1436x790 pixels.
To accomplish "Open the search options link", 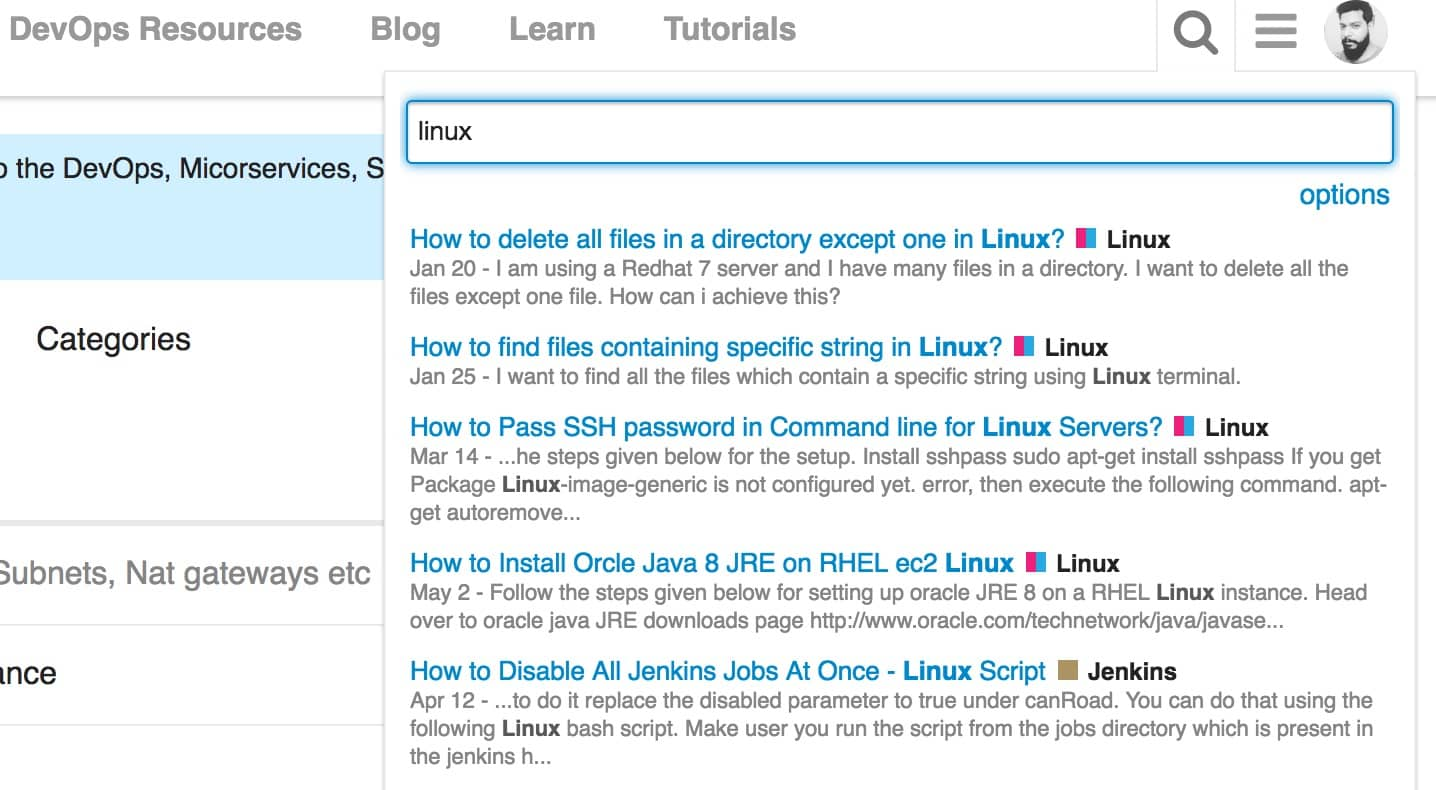I will [x=1344, y=194].
